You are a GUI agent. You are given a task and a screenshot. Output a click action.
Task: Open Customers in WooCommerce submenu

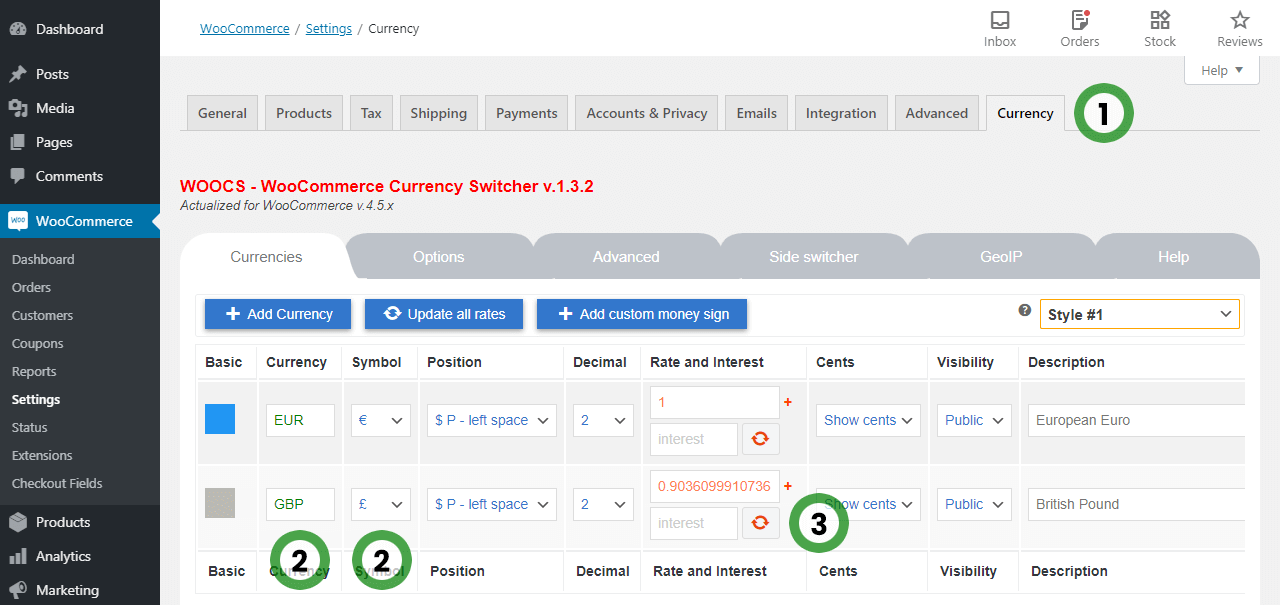(x=42, y=315)
